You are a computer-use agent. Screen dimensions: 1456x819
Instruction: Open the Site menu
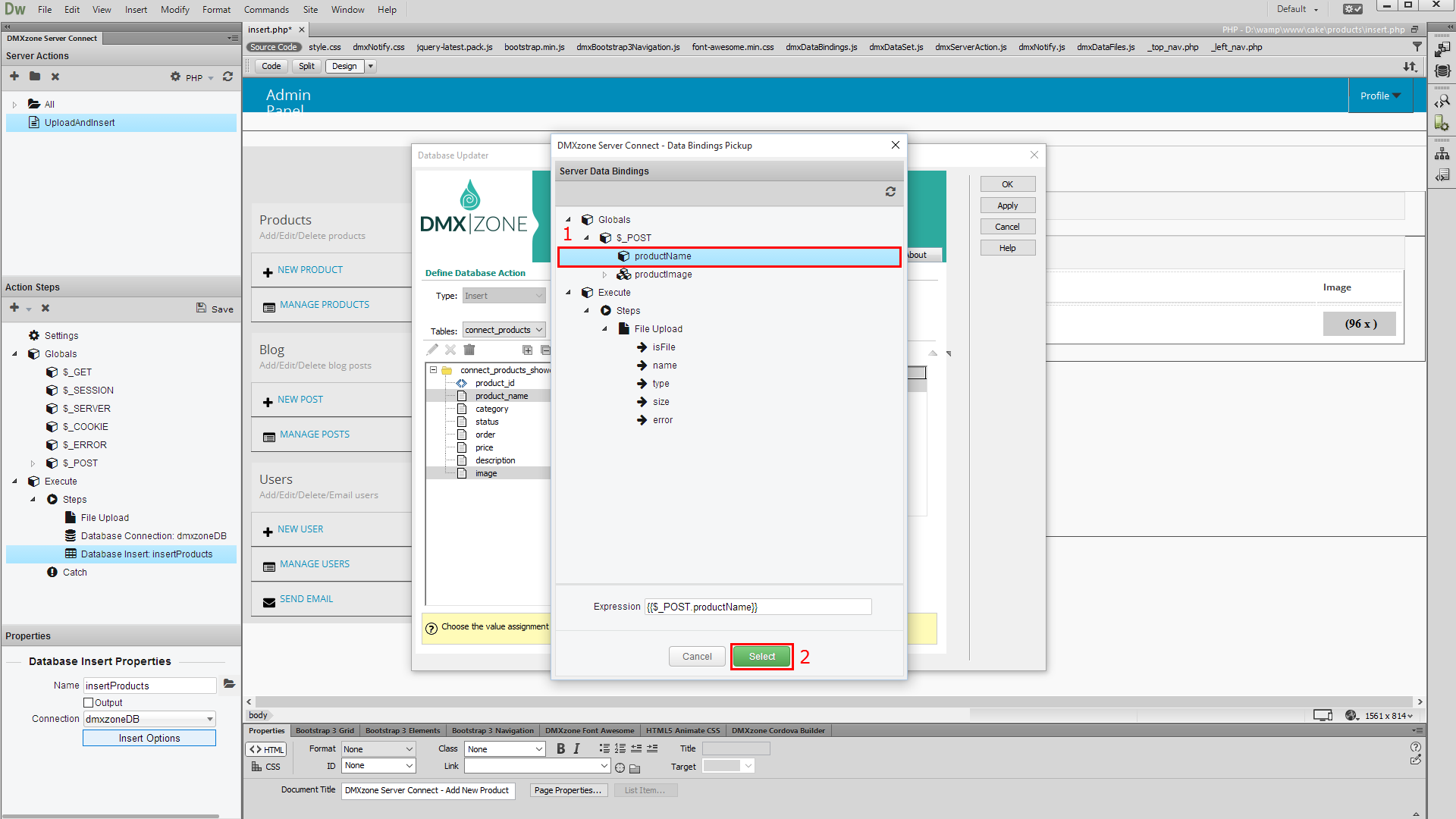[x=310, y=10]
